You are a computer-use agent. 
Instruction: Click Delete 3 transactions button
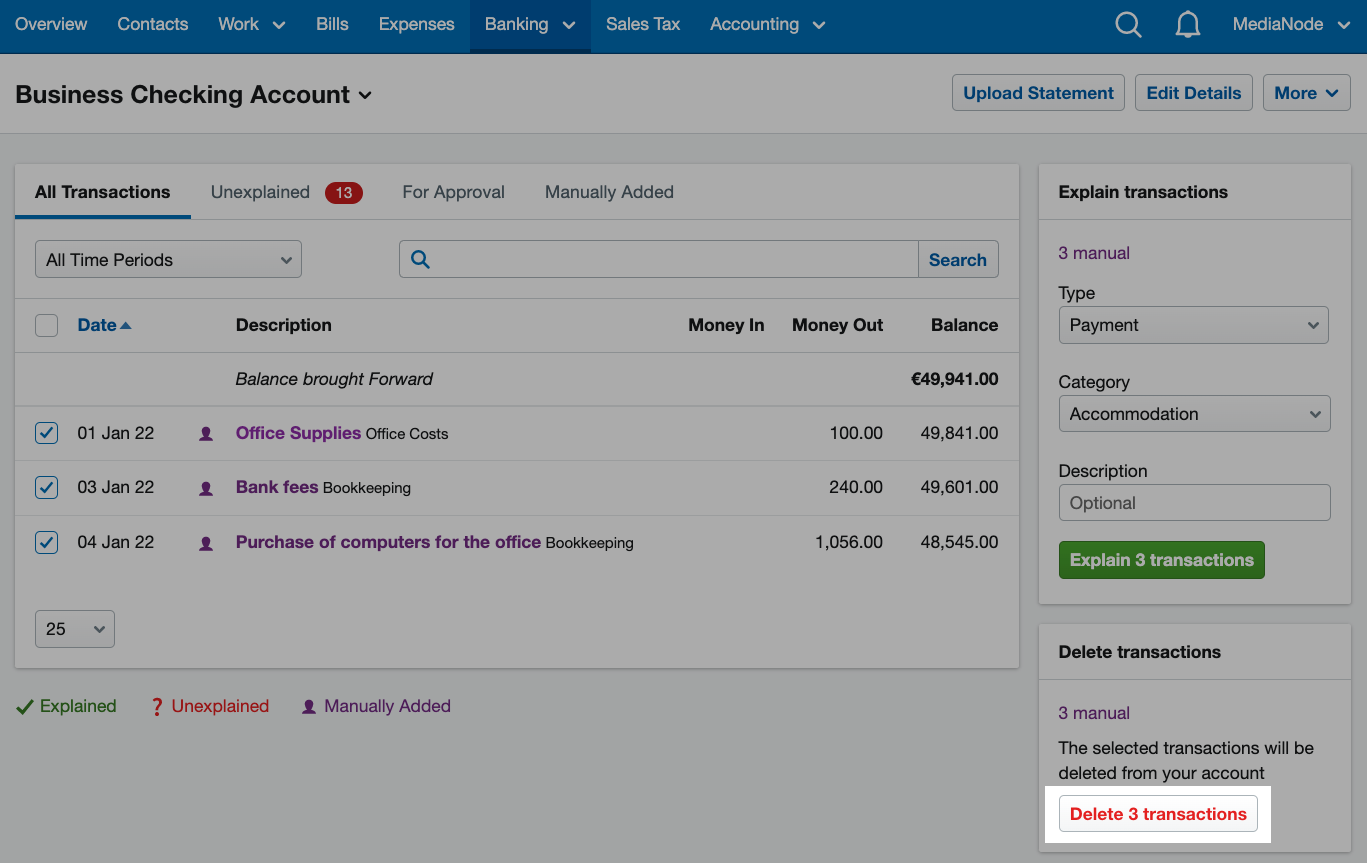pyautogui.click(x=1158, y=814)
